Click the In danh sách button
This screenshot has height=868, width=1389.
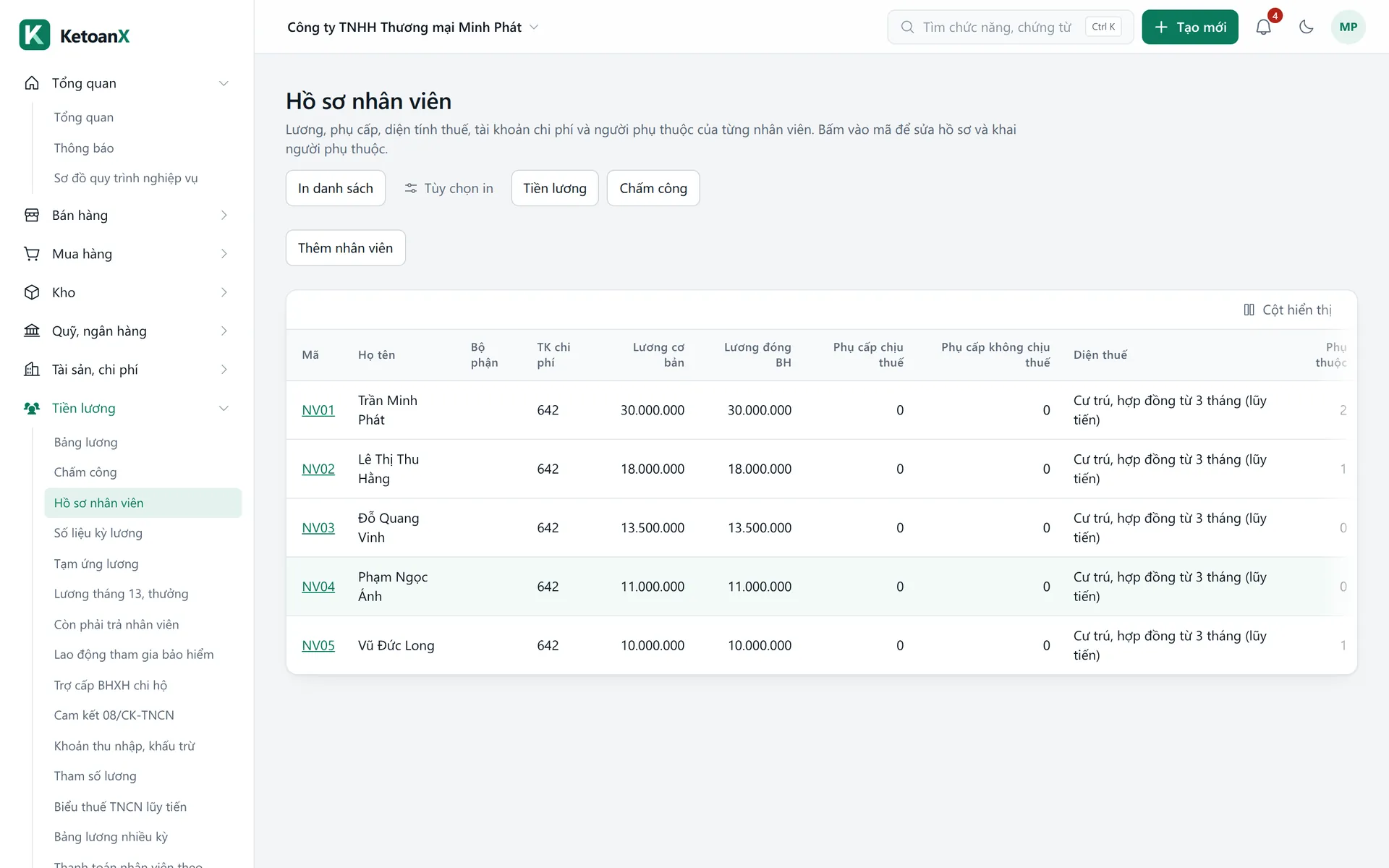tap(336, 188)
